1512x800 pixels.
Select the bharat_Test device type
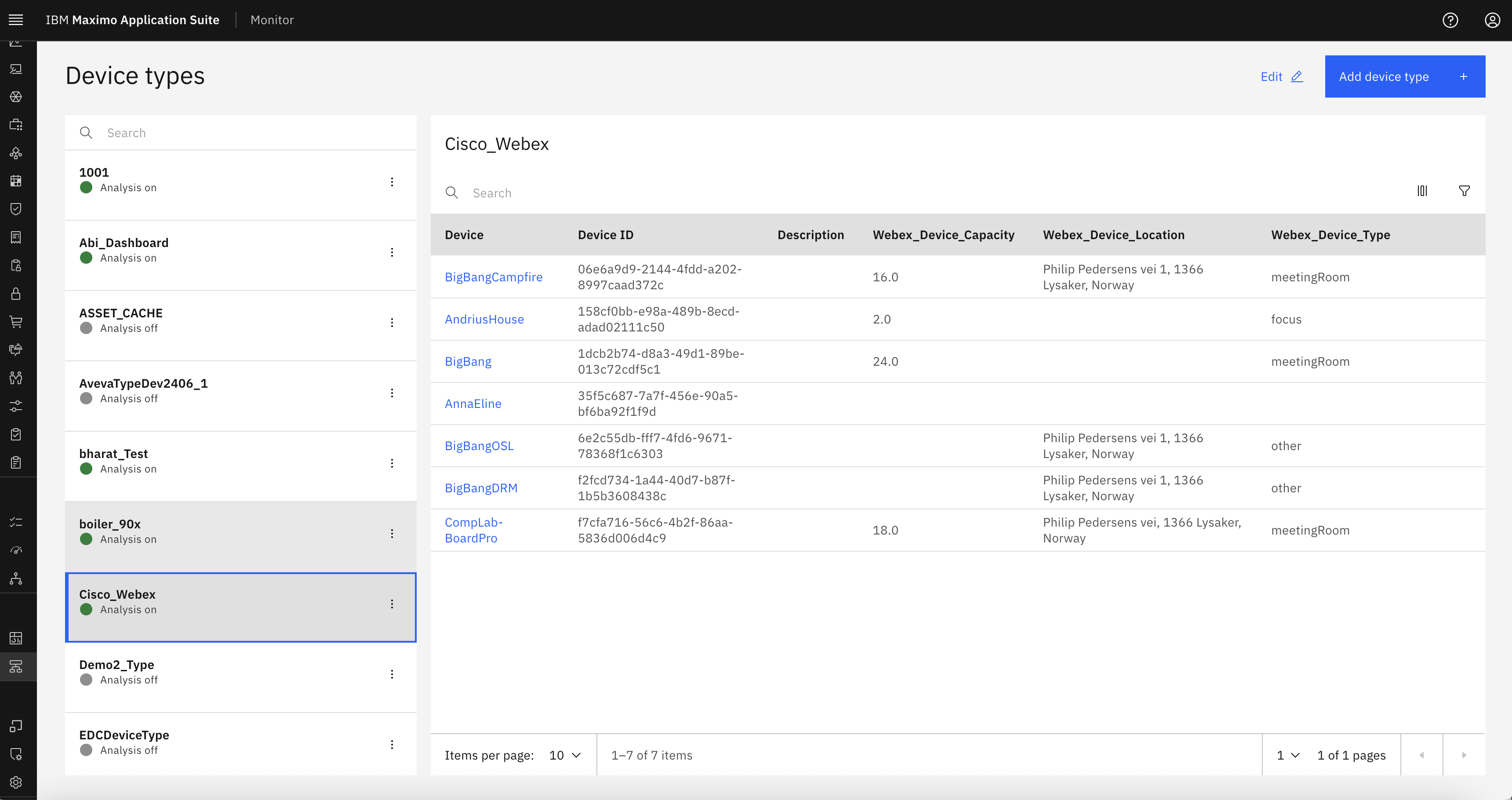point(241,466)
